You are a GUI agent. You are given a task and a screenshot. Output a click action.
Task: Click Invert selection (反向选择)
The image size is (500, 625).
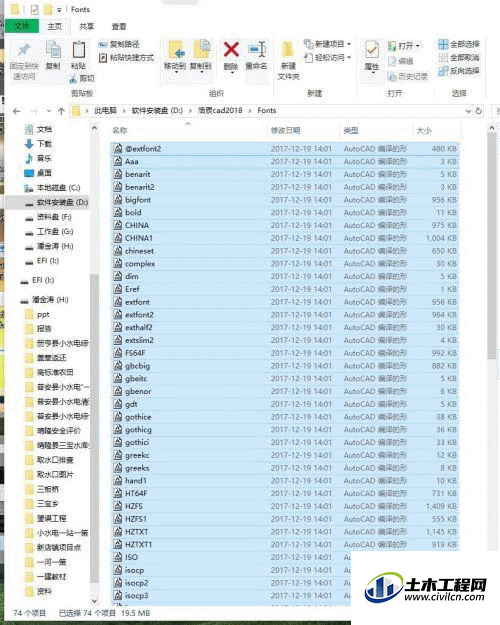459,71
